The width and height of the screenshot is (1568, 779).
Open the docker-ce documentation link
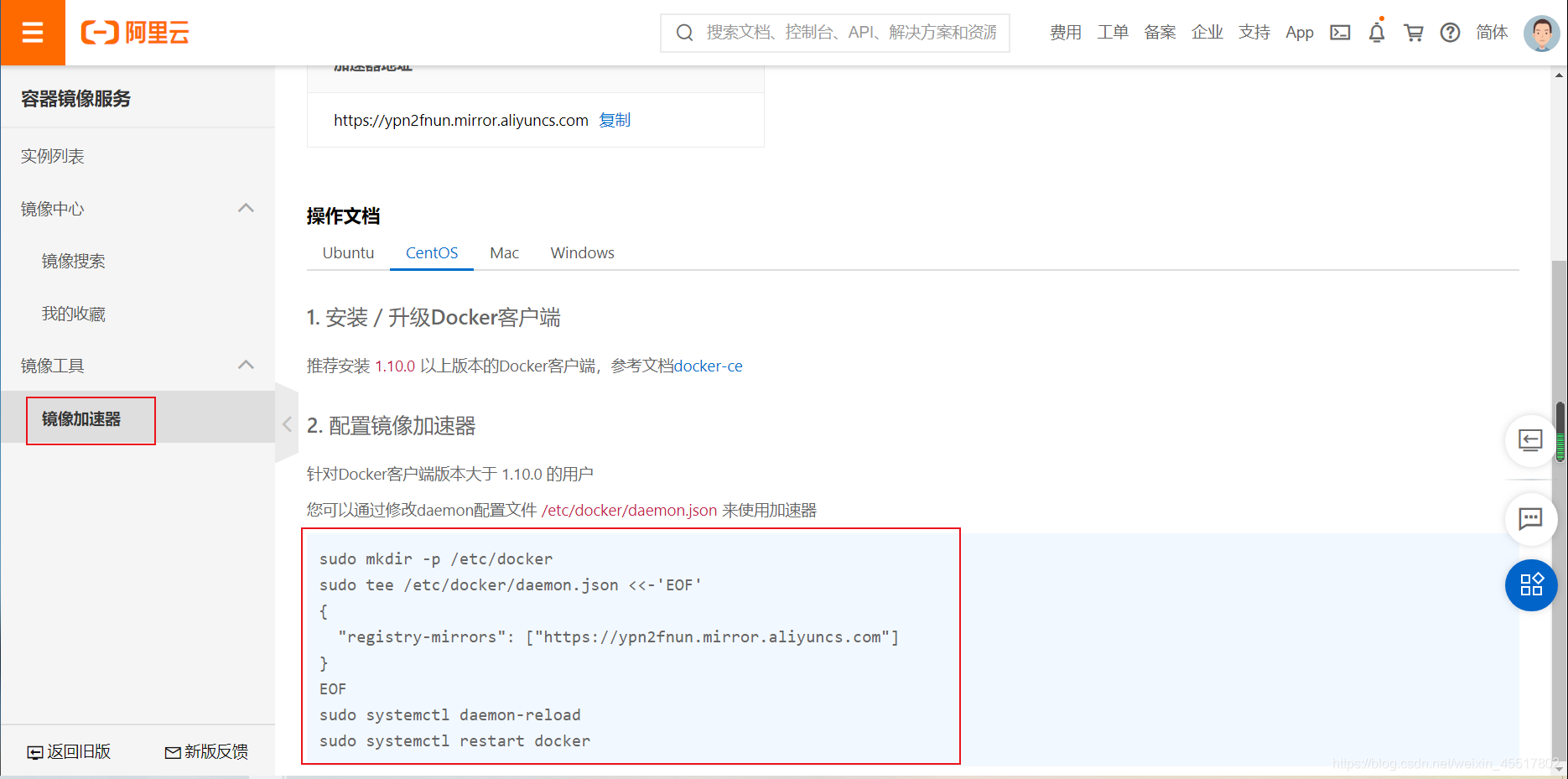tap(709, 366)
